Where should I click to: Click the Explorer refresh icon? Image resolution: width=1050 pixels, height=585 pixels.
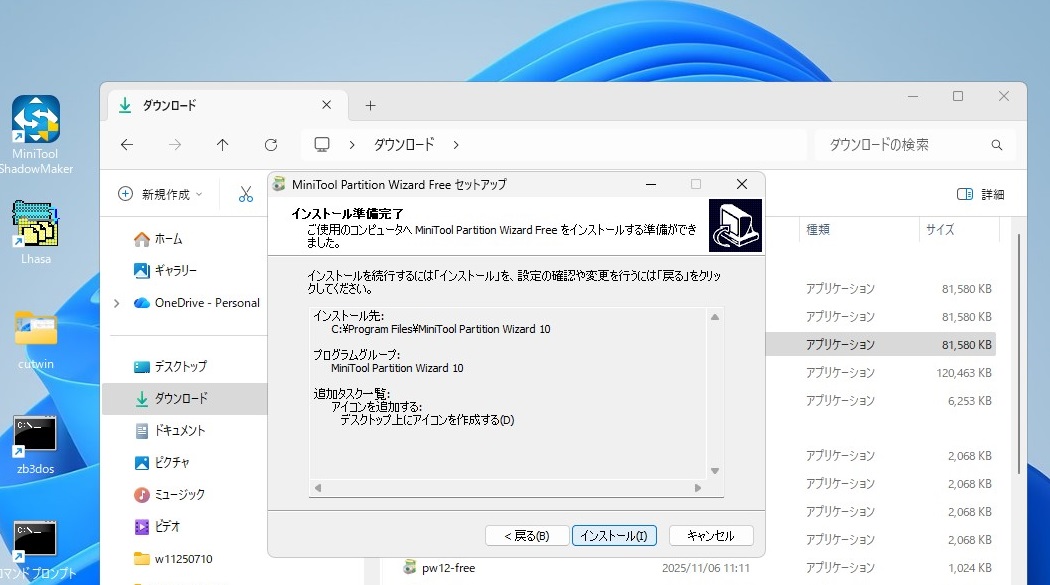(271, 145)
